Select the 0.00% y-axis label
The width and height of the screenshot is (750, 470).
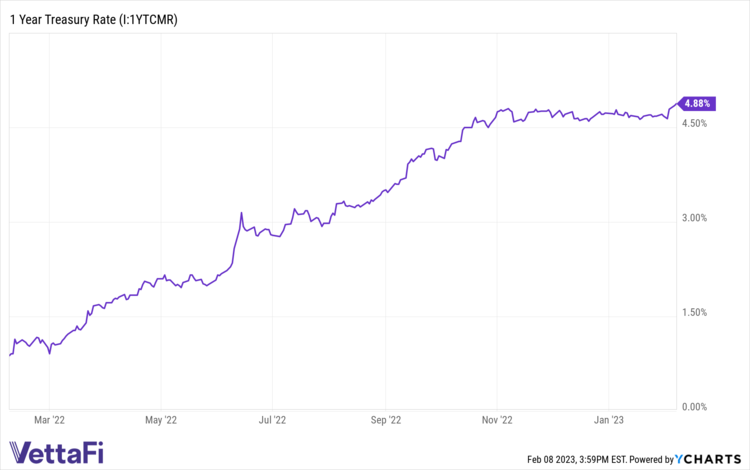click(x=694, y=407)
